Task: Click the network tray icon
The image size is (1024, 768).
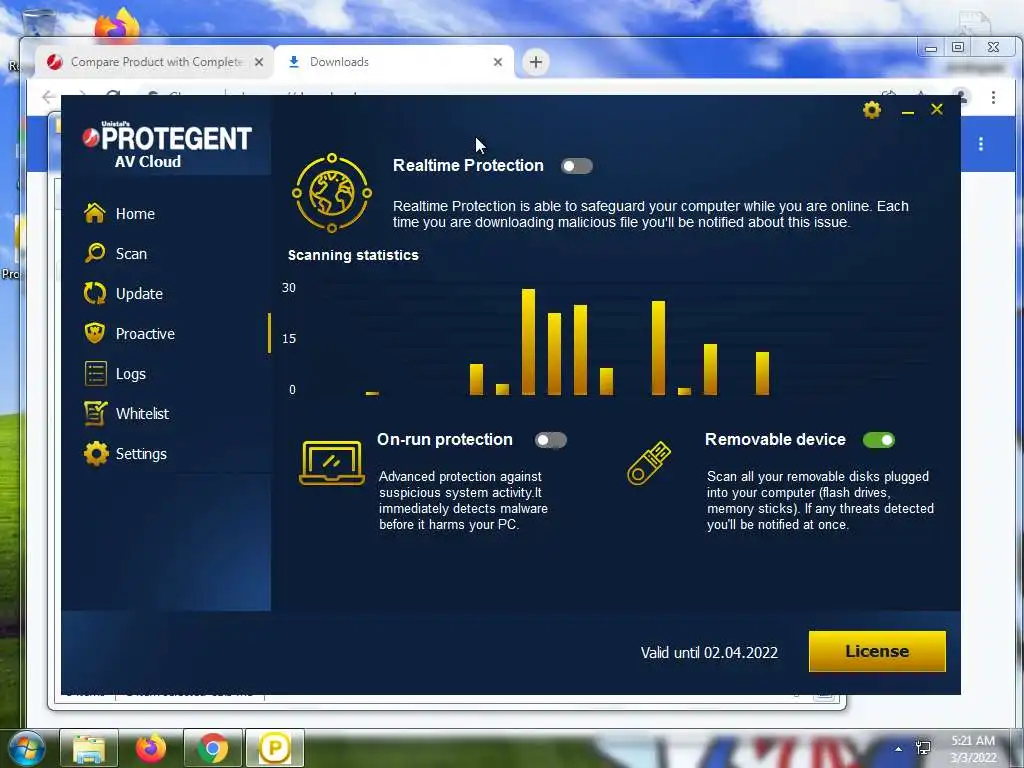Action: click(923, 748)
